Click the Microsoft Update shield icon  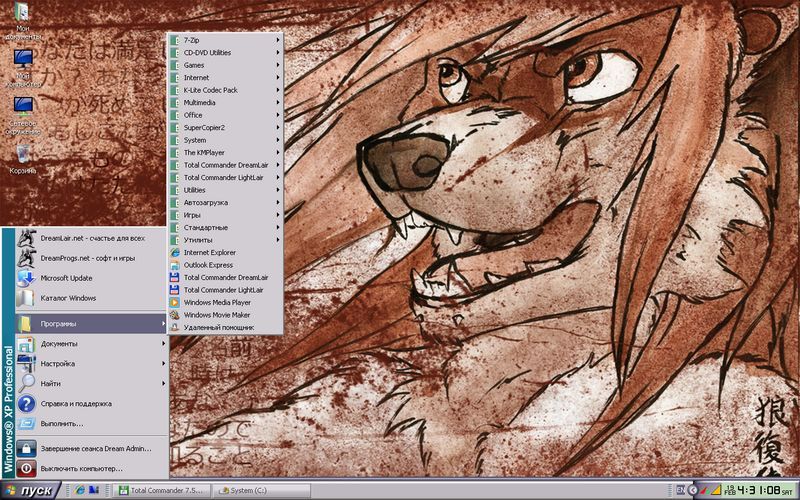26,277
